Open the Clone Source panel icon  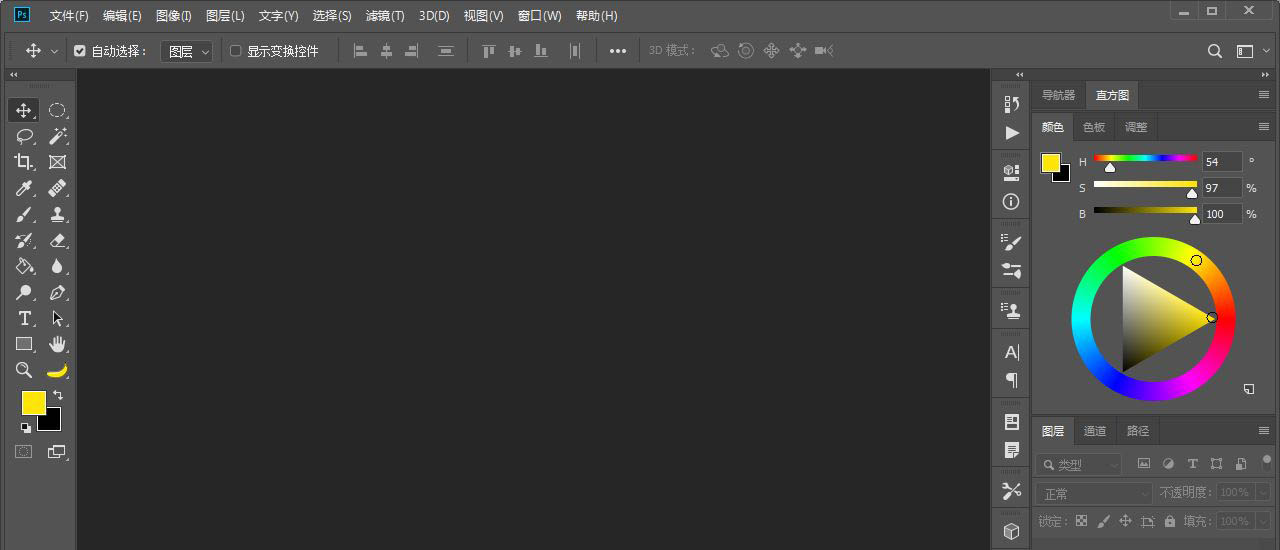click(1011, 310)
